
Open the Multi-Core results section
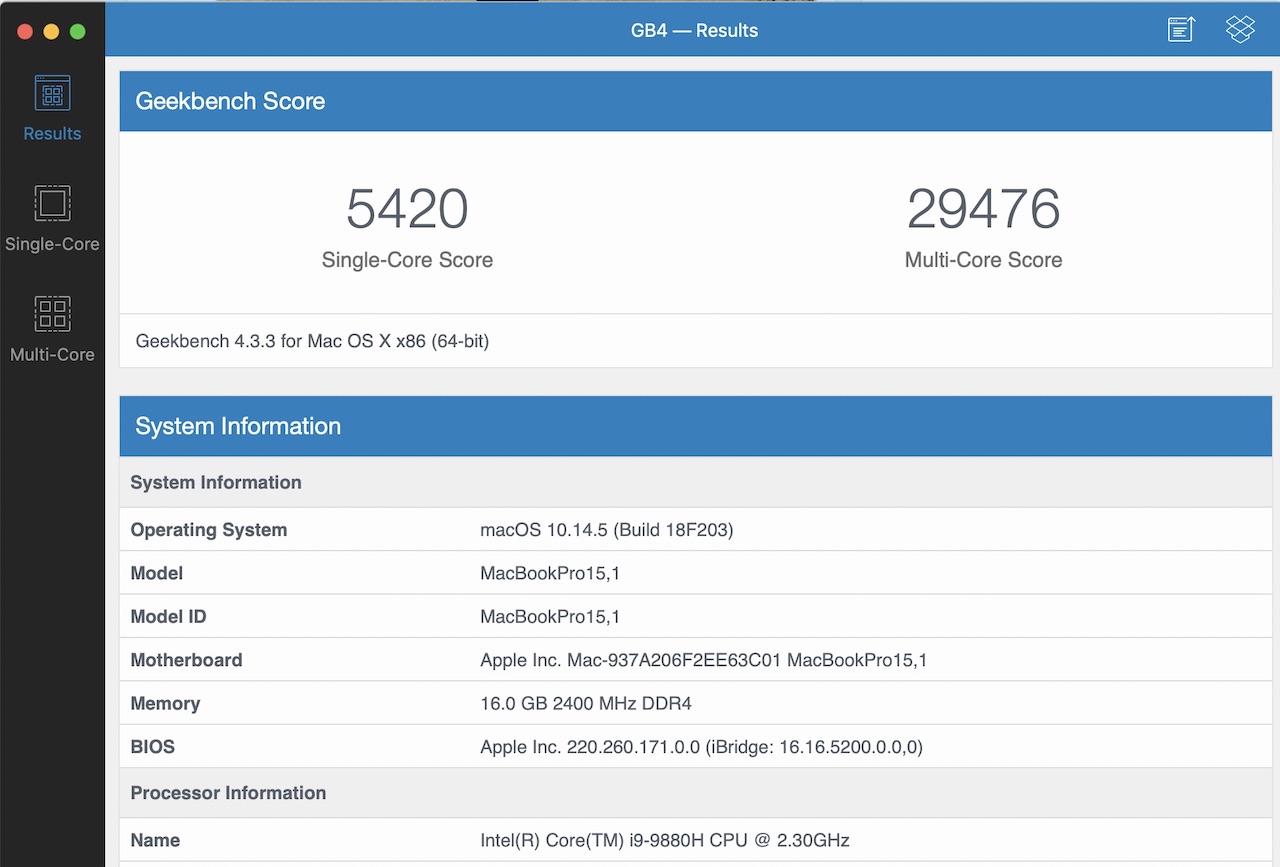click(52, 329)
